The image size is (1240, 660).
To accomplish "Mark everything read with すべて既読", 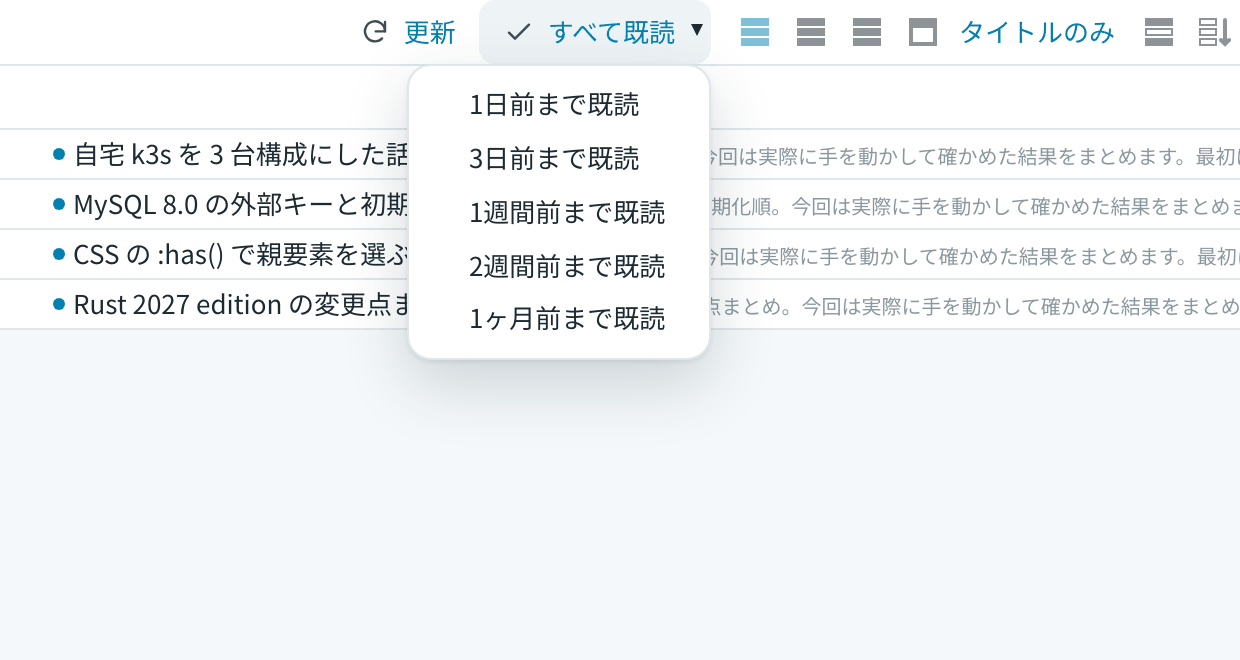I will (x=612, y=32).
